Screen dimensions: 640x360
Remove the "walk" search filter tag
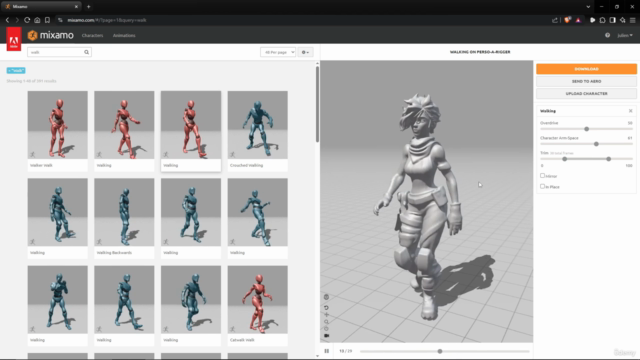point(16,71)
